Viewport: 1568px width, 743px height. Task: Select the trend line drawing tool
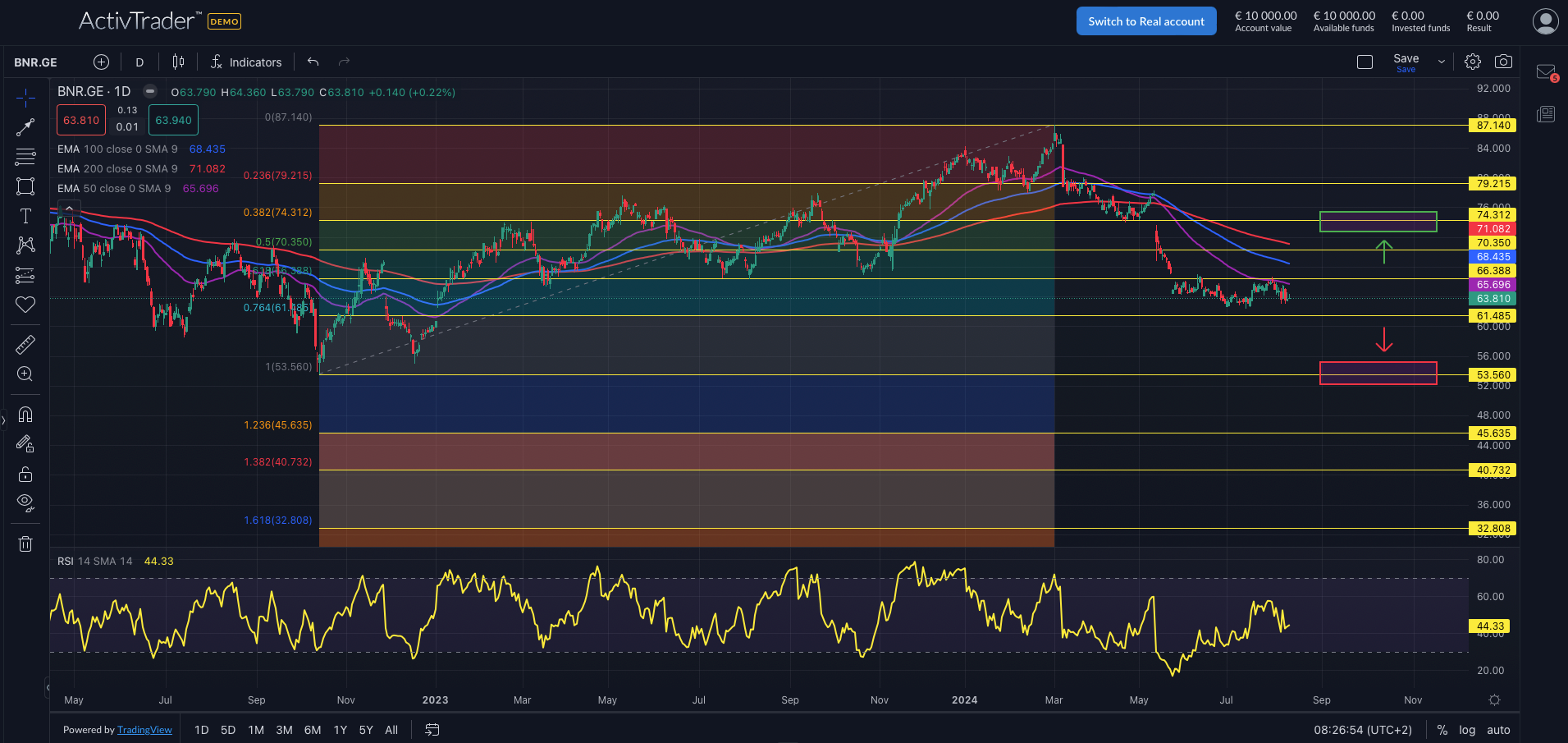click(25, 127)
